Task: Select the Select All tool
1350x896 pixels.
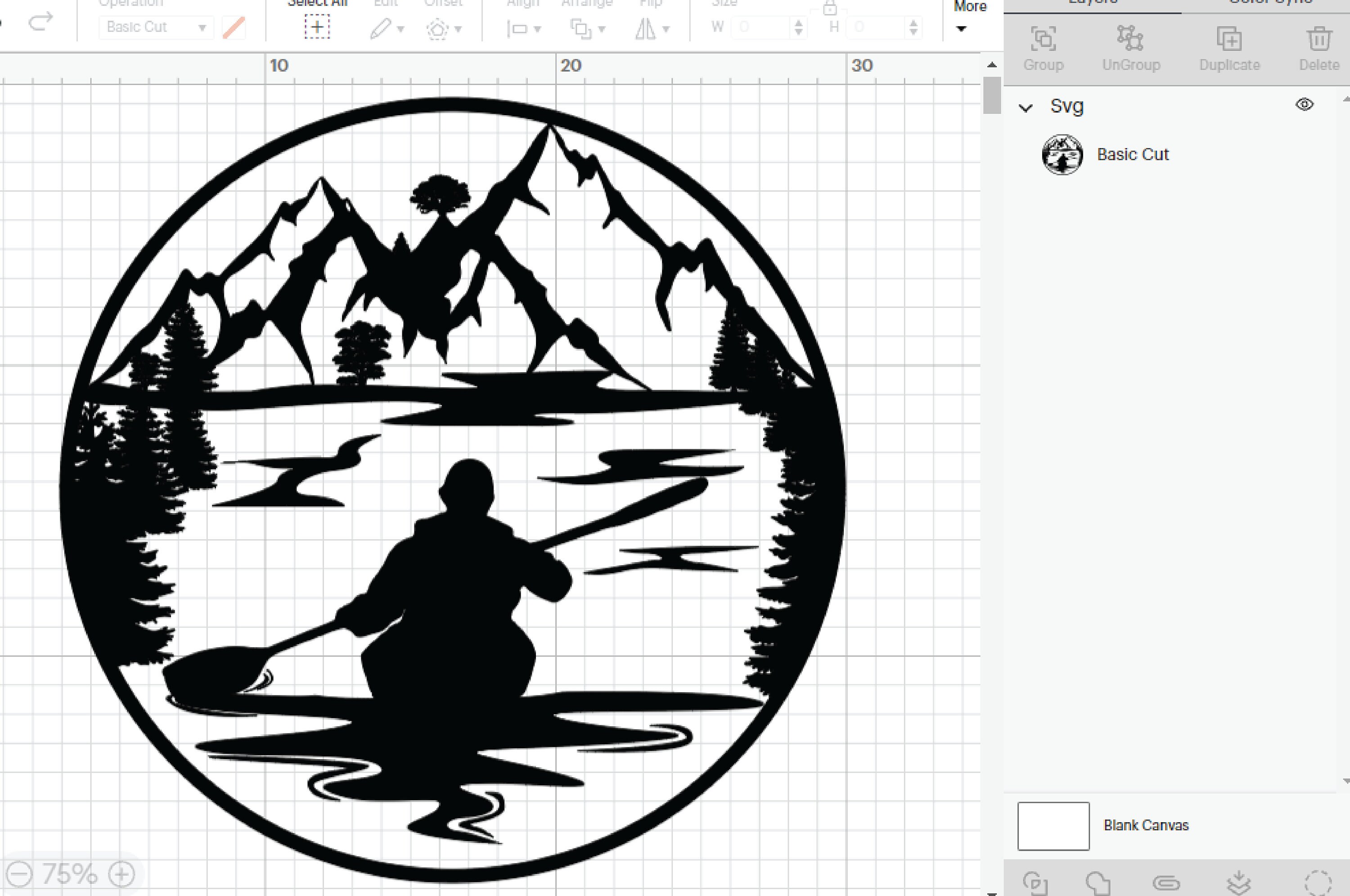Action: click(x=318, y=26)
